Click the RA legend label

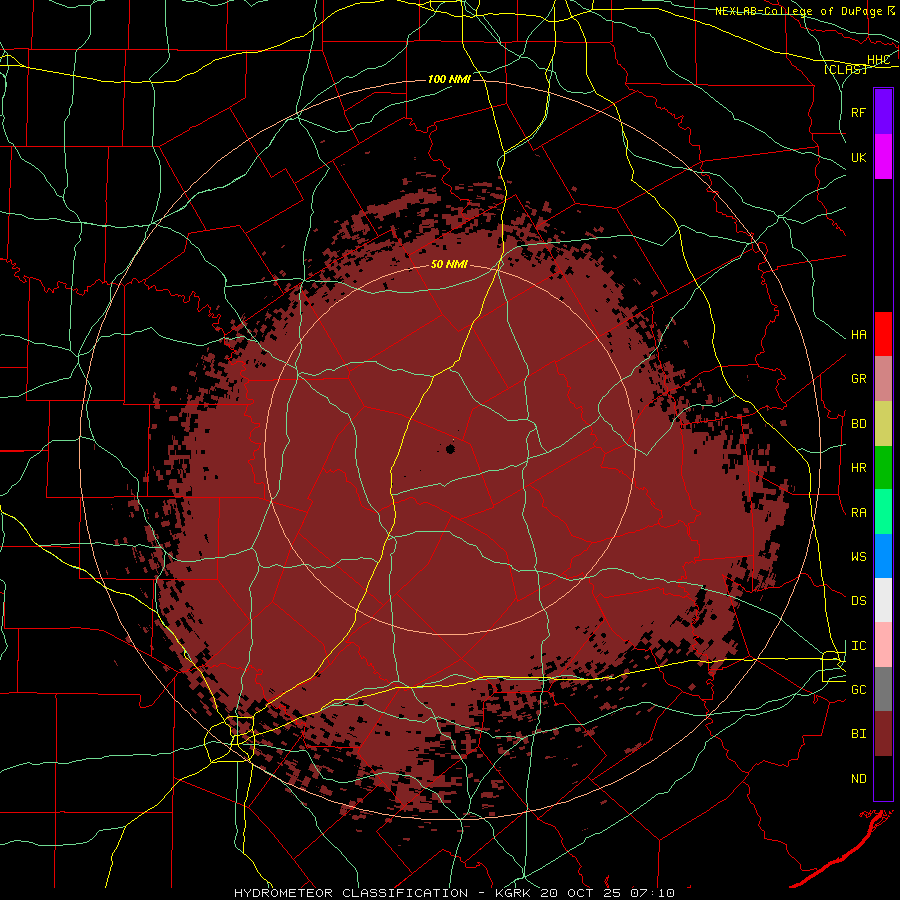tap(858, 513)
